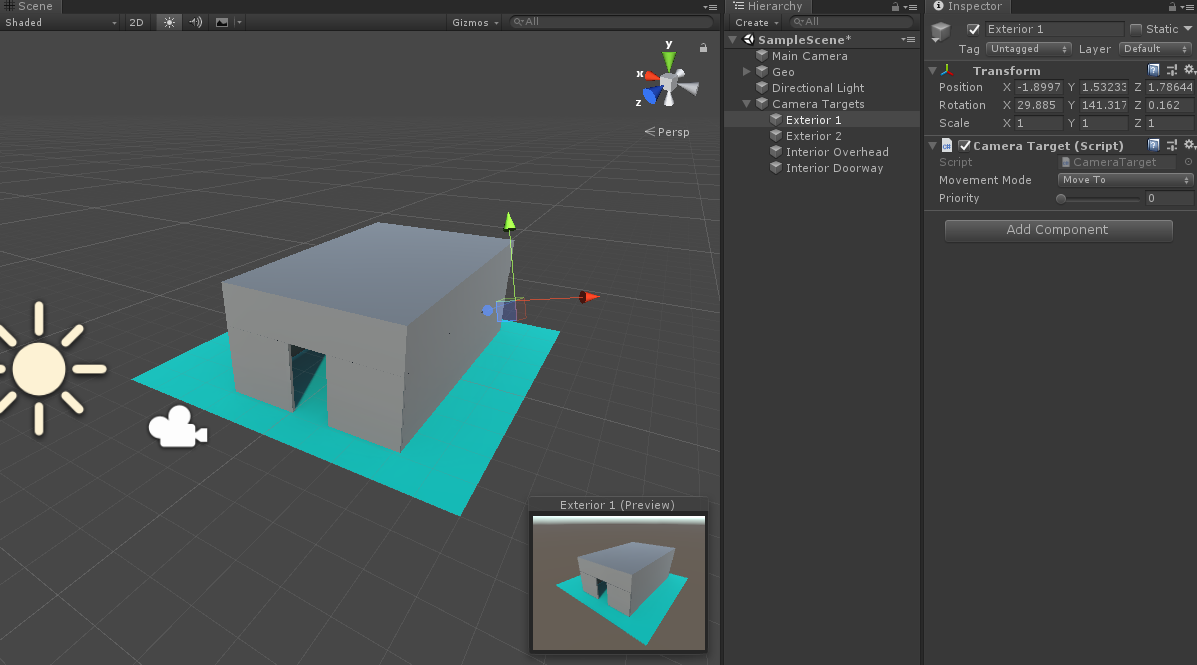
Task: Collapse the SampleScene root
Action: (733, 40)
